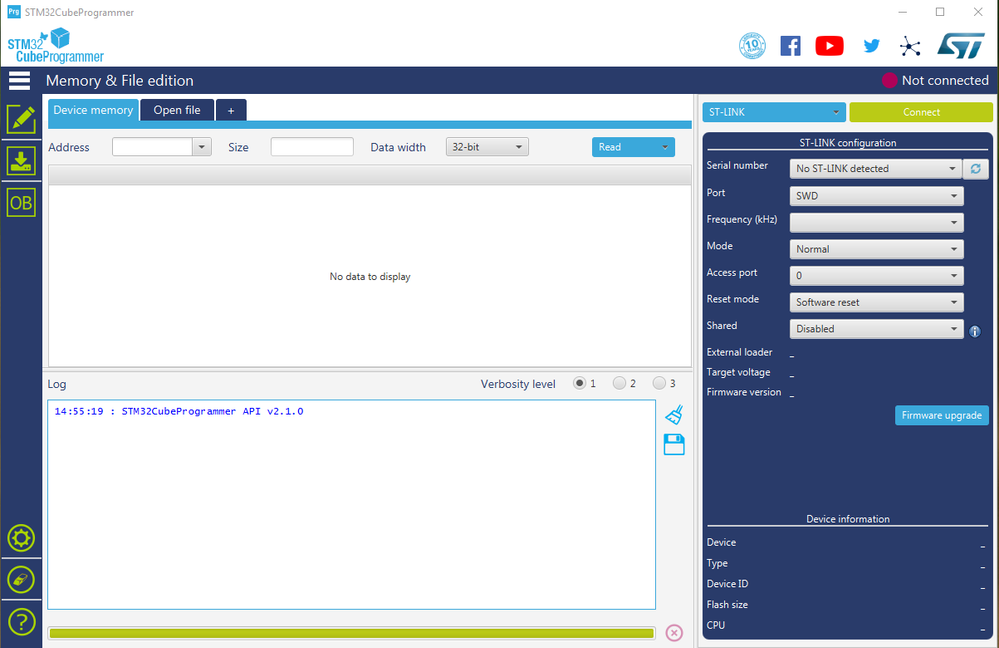Open the Data width 32-bit dropdown
The width and height of the screenshot is (999, 648).
click(487, 147)
